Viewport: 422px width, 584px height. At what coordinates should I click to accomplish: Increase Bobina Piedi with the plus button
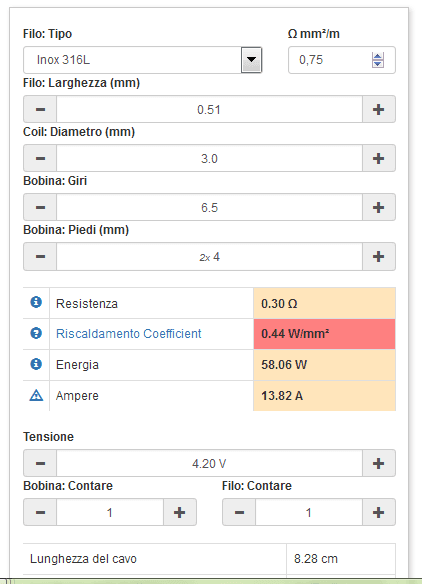click(378, 256)
